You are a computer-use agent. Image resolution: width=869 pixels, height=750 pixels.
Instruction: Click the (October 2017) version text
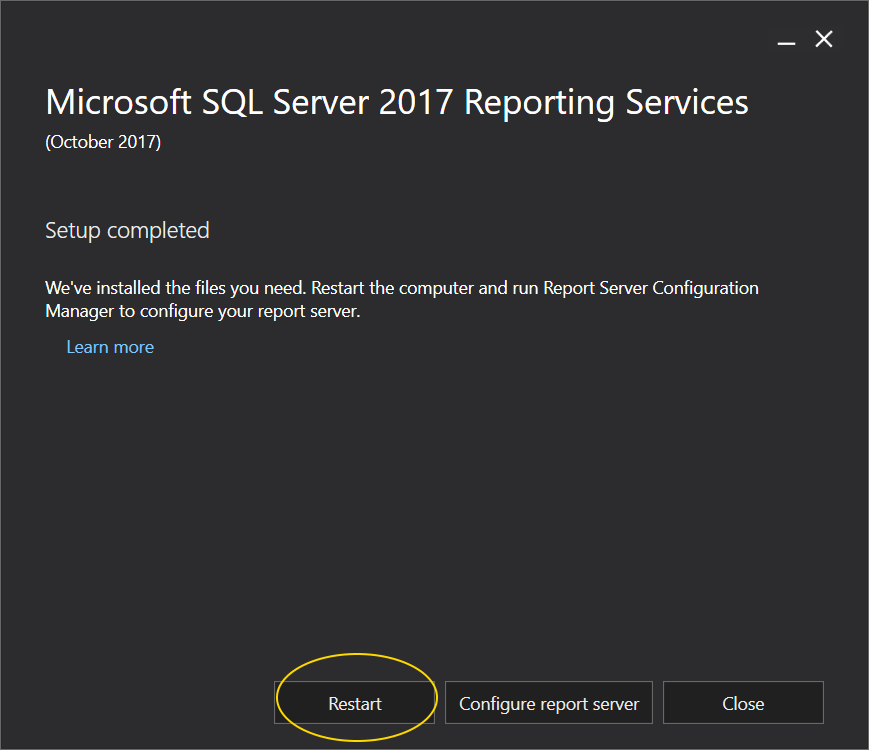(x=103, y=142)
